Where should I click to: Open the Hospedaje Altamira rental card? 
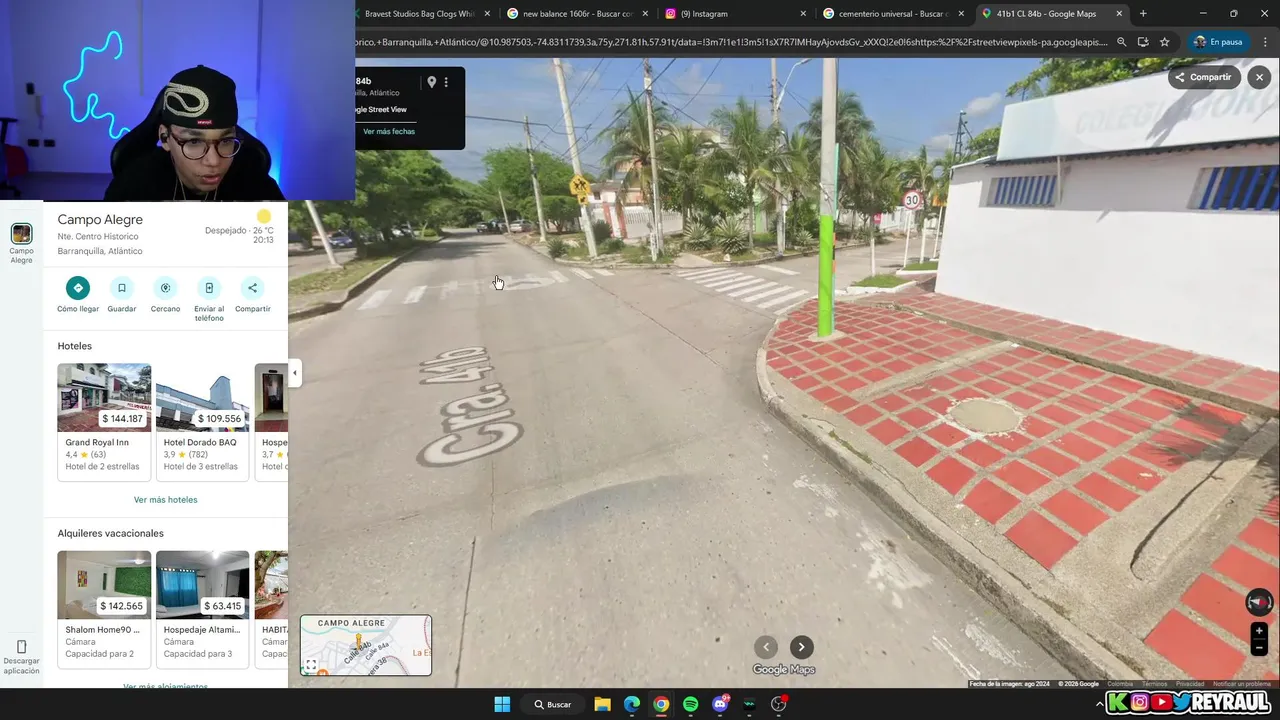202,609
